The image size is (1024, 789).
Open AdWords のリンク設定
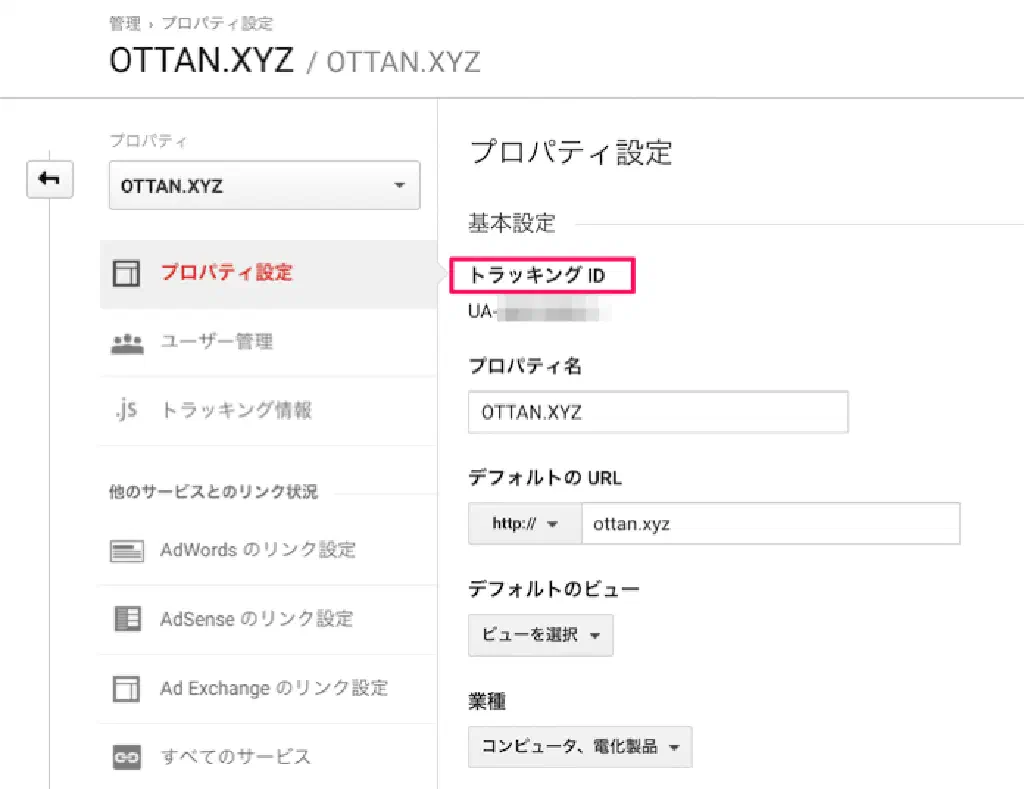tap(257, 550)
